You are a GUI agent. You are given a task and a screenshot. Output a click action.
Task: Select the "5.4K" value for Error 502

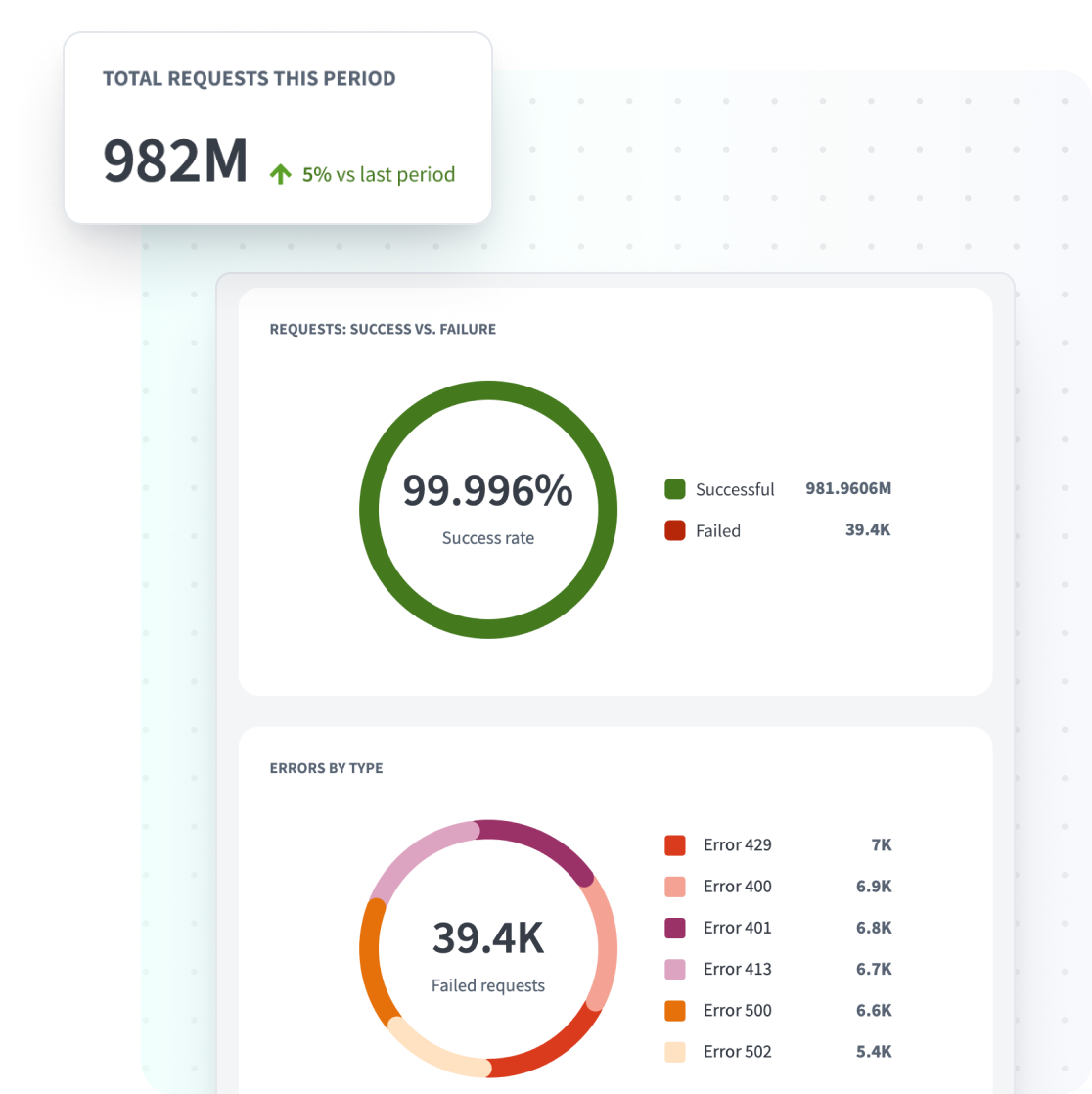coord(874,1052)
